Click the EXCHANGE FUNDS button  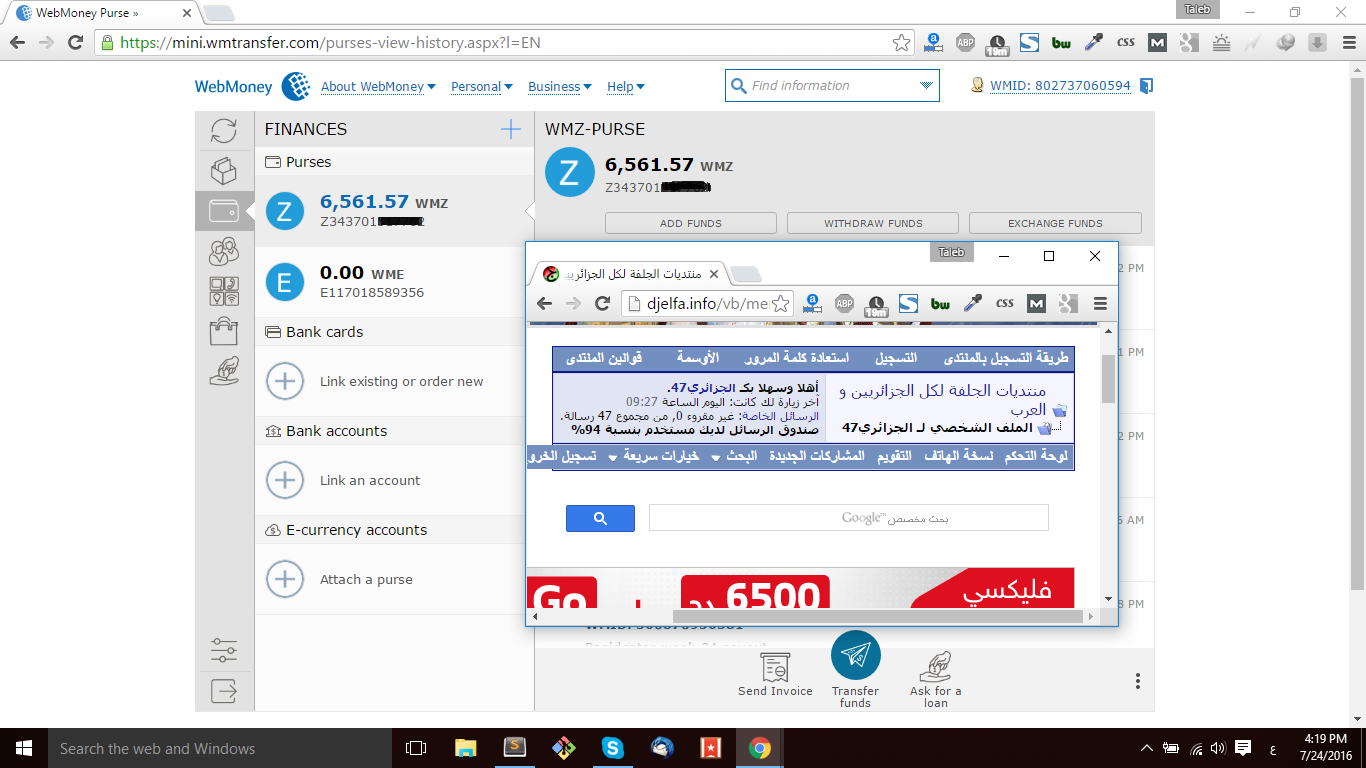(1055, 223)
